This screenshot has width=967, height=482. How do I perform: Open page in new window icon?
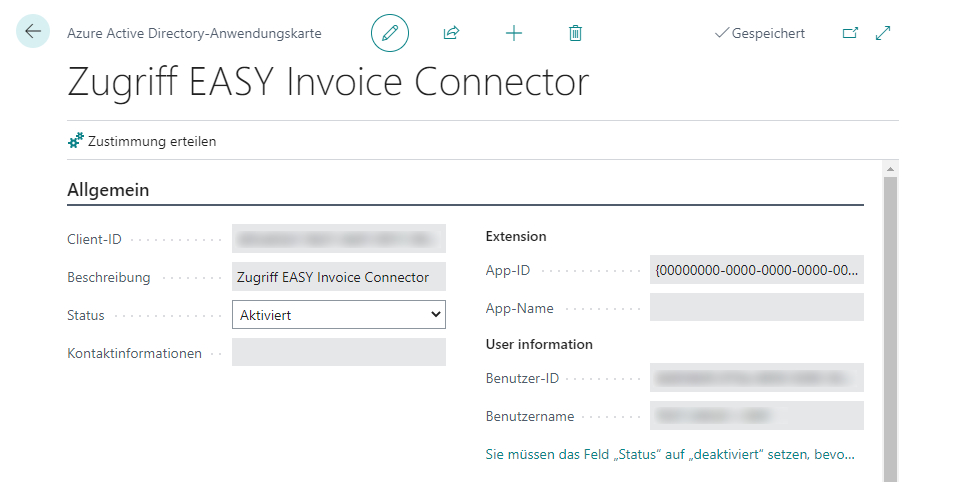pyautogui.click(x=850, y=33)
